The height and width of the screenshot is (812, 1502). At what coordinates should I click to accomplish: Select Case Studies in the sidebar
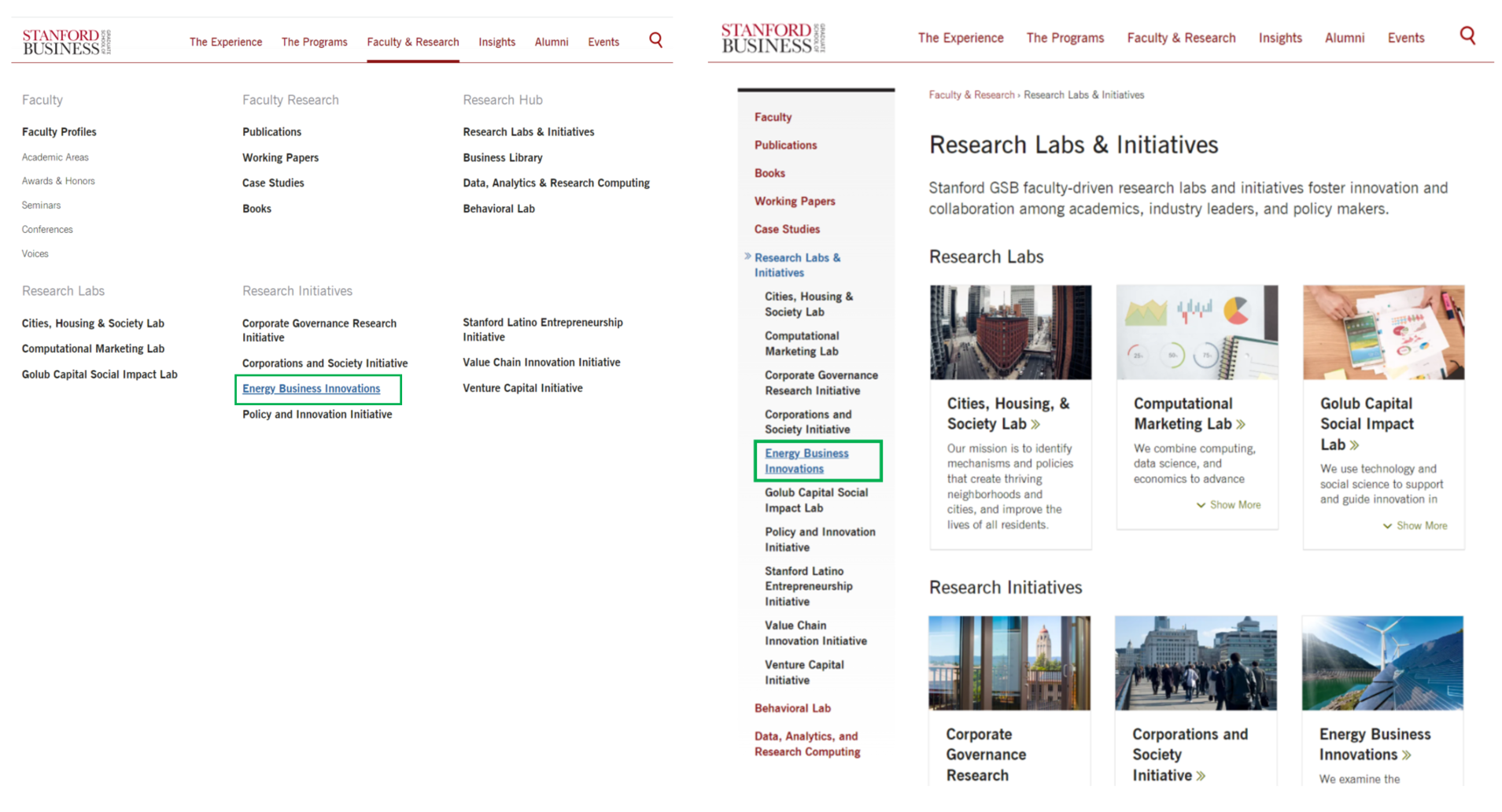point(787,230)
